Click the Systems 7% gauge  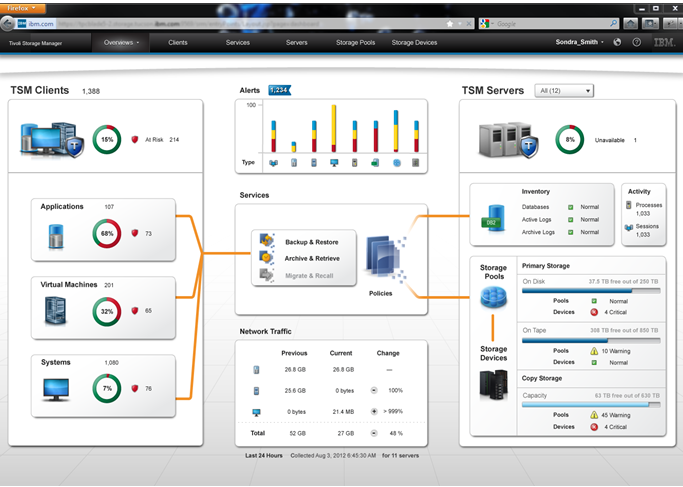(x=107, y=388)
